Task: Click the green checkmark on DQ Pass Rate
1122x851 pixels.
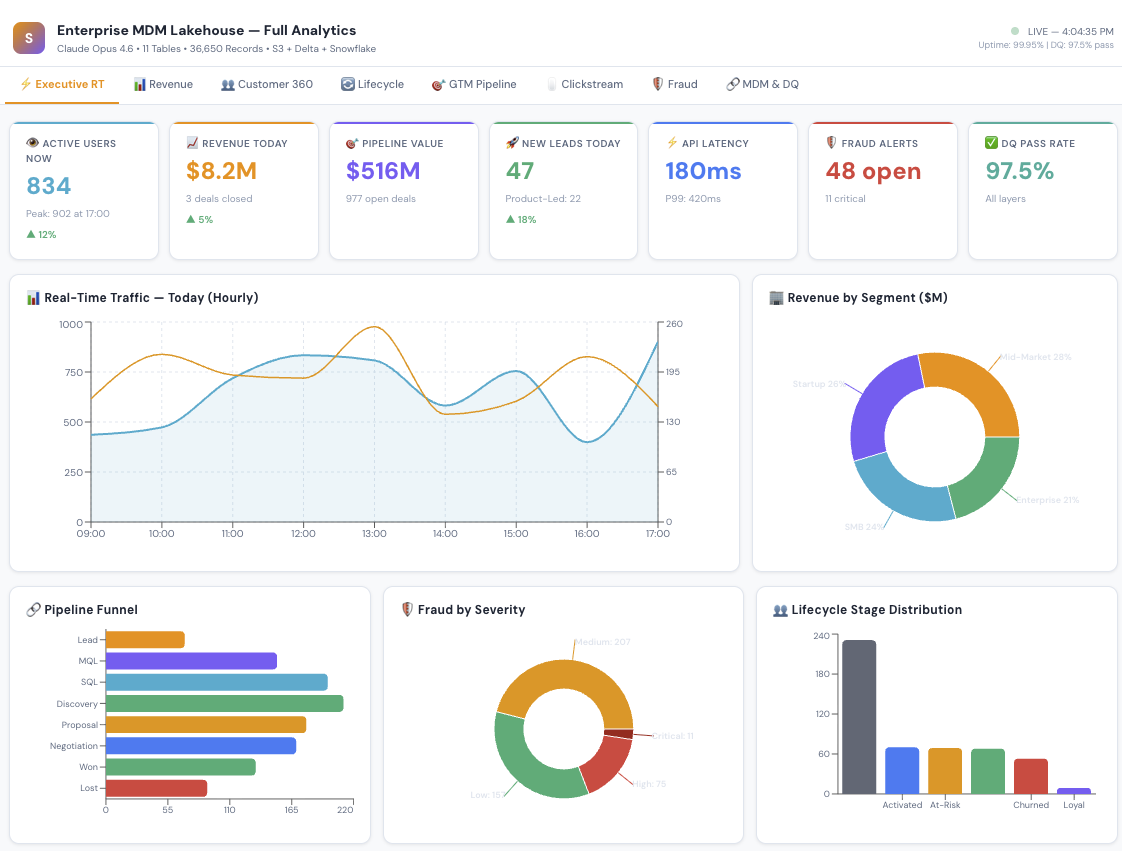Action: (x=991, y=143)
